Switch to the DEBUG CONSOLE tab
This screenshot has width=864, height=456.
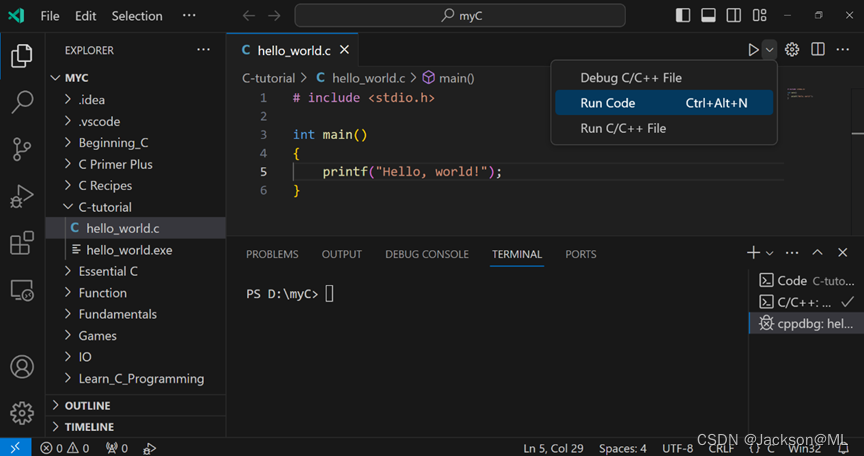tap(427, 254)
